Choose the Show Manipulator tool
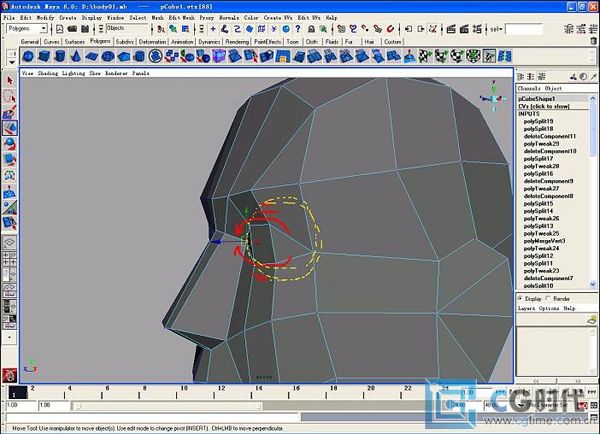The width and height of the screenshot is (600, 434). 10,207
